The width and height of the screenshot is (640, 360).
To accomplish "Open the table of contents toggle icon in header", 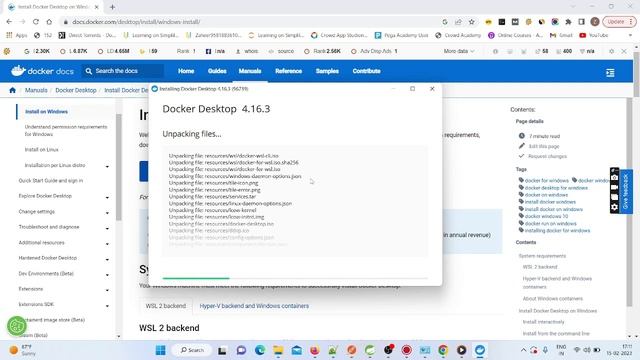I will point(610,73).
